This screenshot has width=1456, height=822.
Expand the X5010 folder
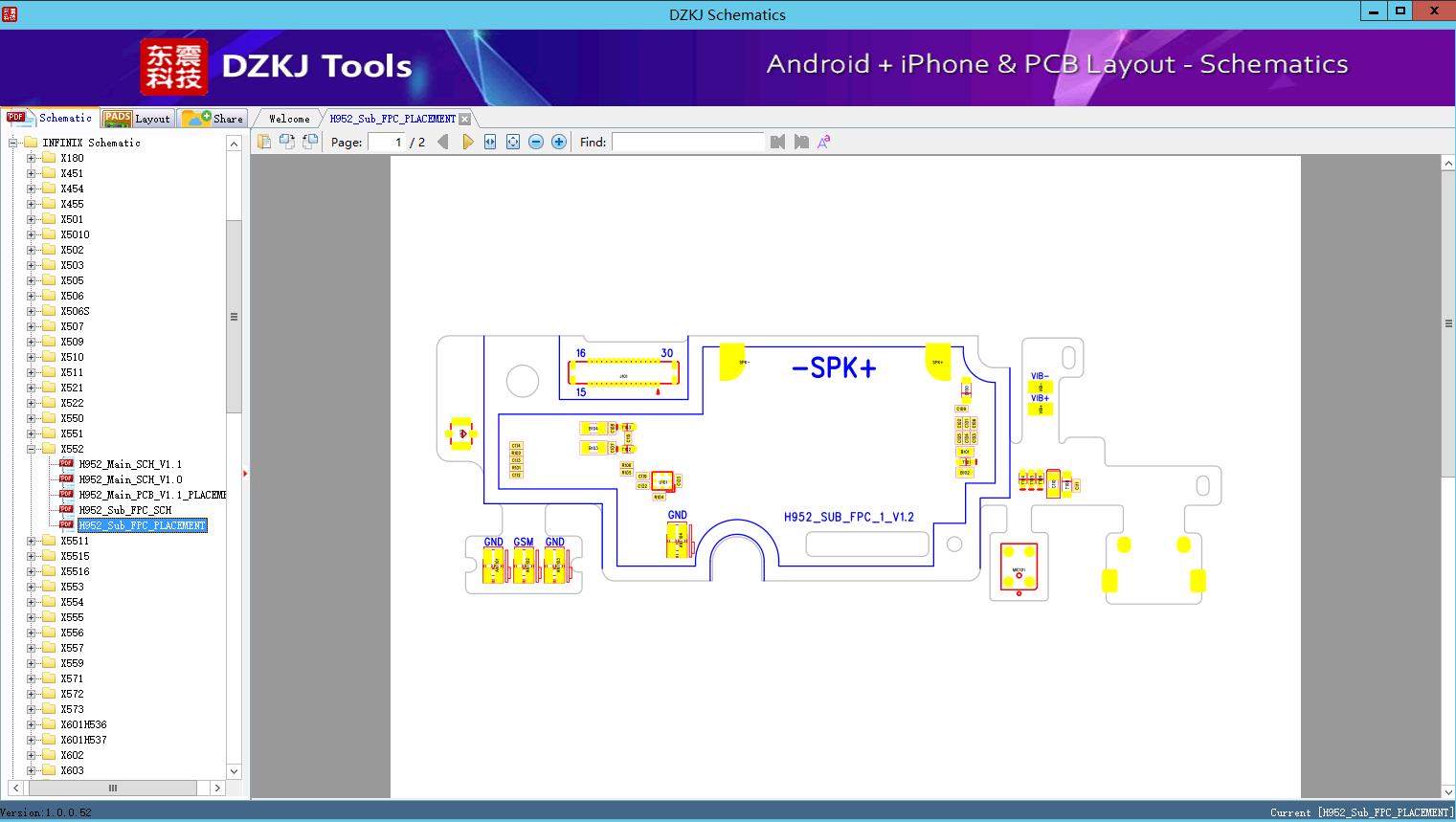pyautogui.click(x=32, y=234)
